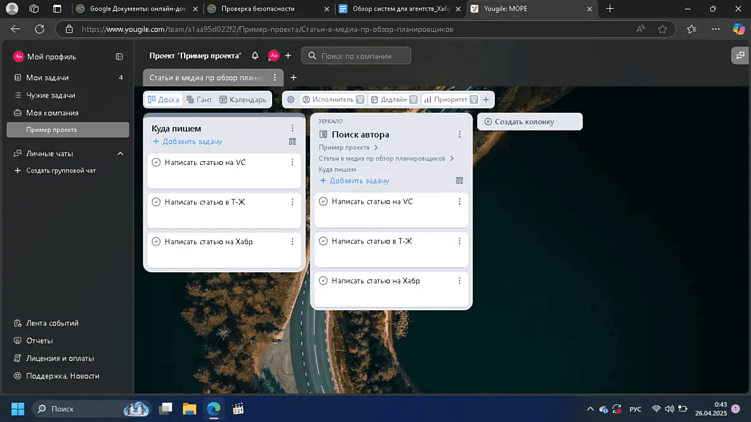Click three dots on the Написать статью на VC card in Куда пишем
The height and width of the screenshot is (422, 751).
(292, 162)
